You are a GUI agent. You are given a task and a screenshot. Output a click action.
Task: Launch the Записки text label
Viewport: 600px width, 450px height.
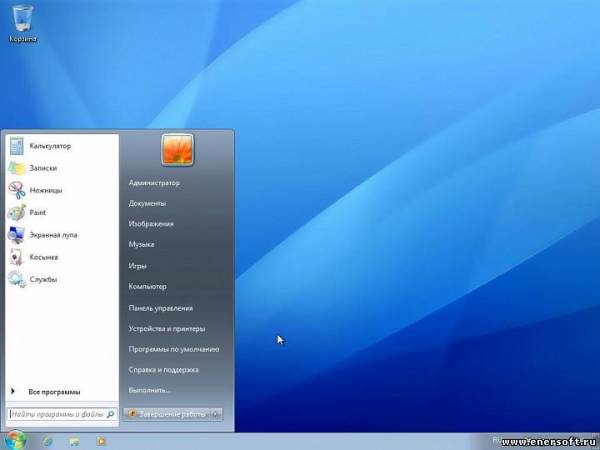(x=43, y=168)
